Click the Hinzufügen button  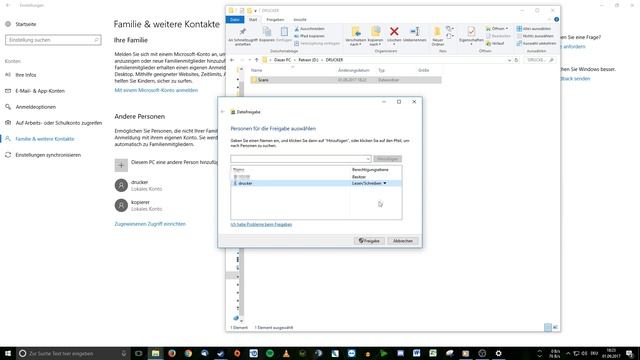[x=387, y=159]
